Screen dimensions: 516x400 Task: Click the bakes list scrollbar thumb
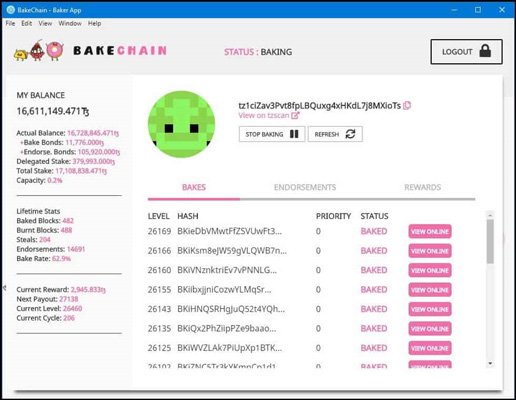[490, 241]
